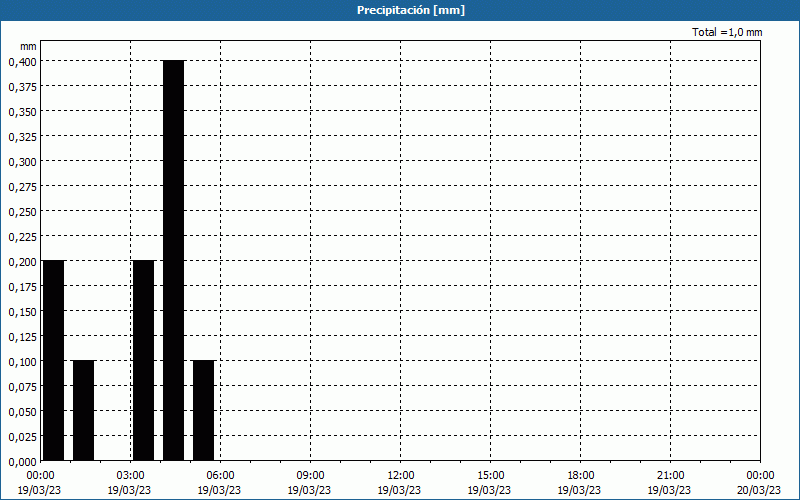Click the 03:00 time axis label
The image size is (800, 500).
(131, 476)
